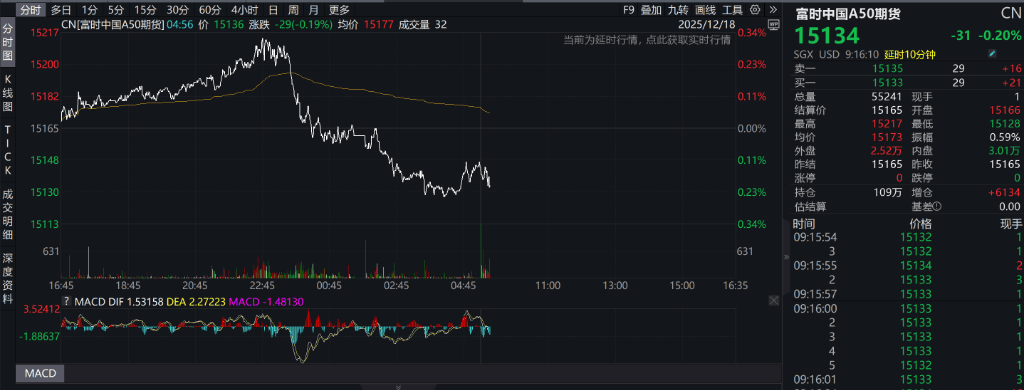The height and width of the screenshot is (390, 1024).
Task: Close the MACD indicator panel
Action: (774, 301)
